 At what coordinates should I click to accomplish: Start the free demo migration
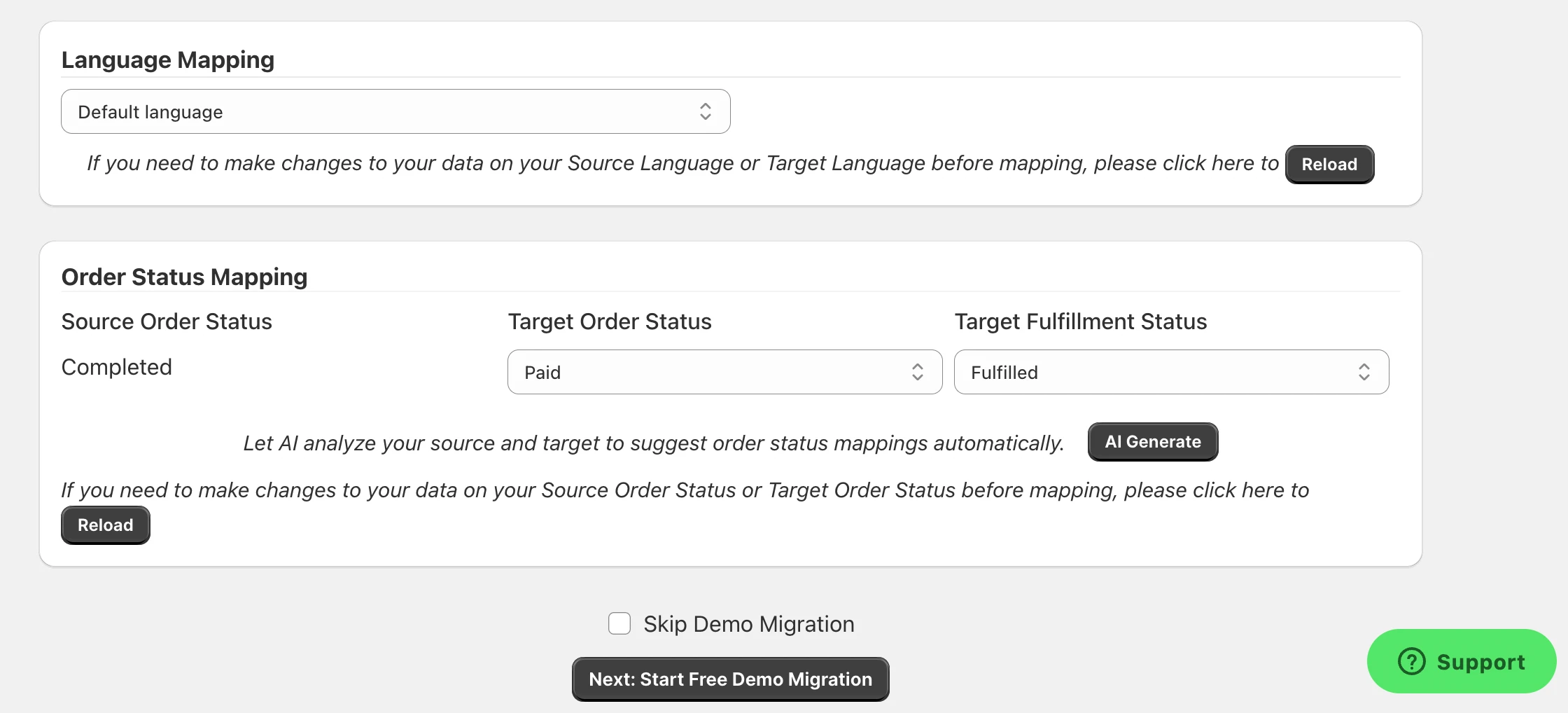click(730, 678)
